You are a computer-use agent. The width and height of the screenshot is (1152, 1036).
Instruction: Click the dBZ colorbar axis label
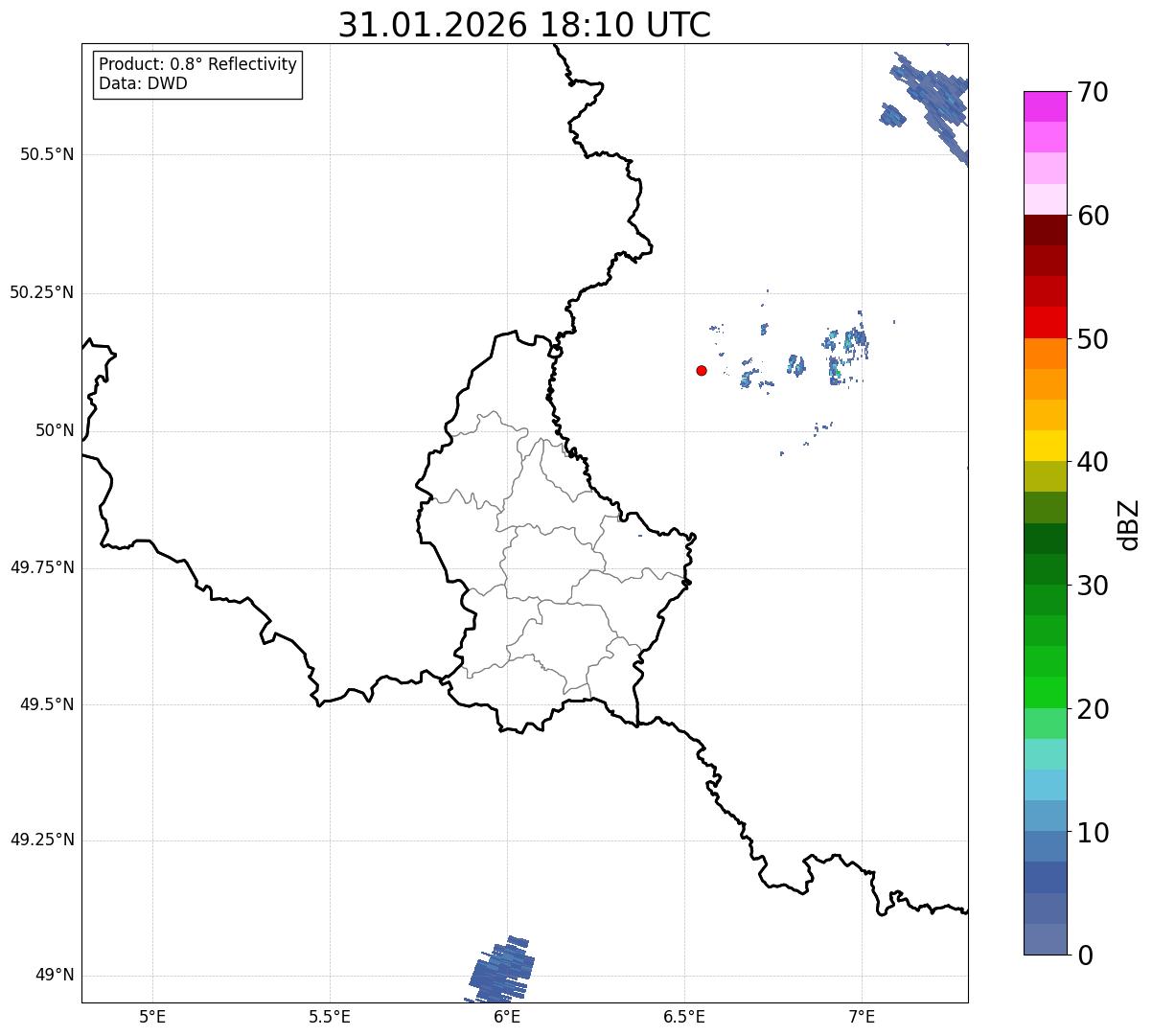(1128, 523)
